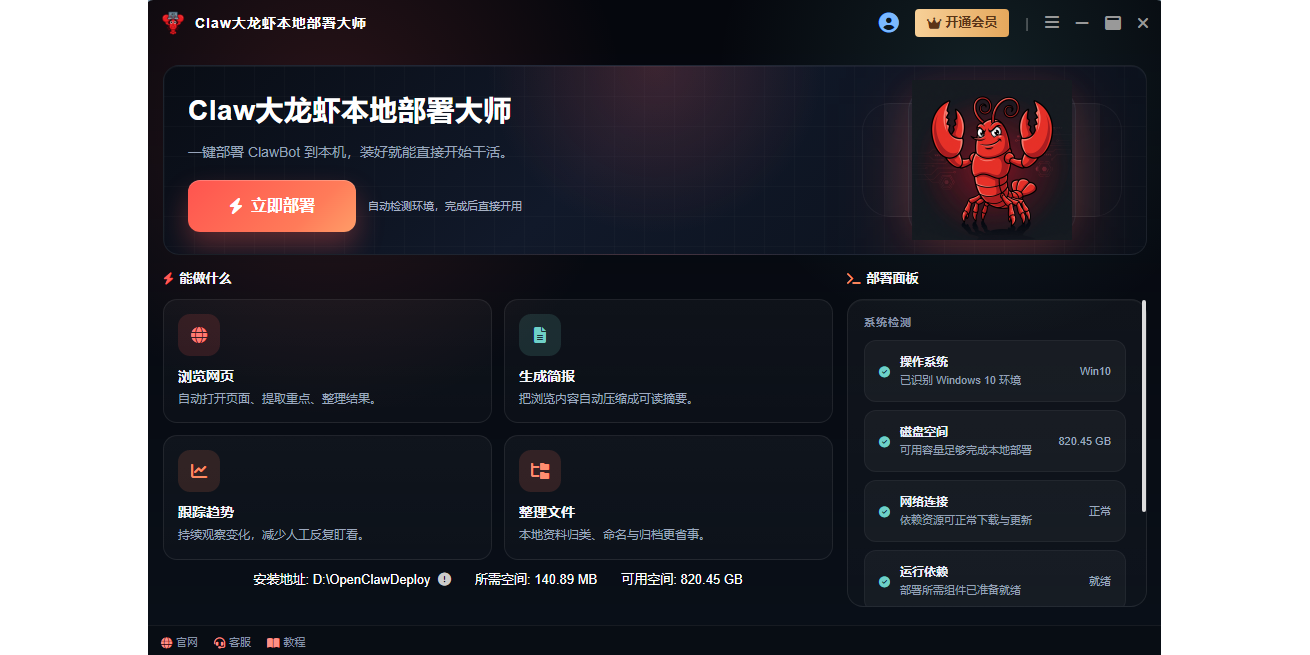This screenshot has height=655, width=1310.
Task: Click the 官网 globe icon in the footer
Action: [165, 641]
